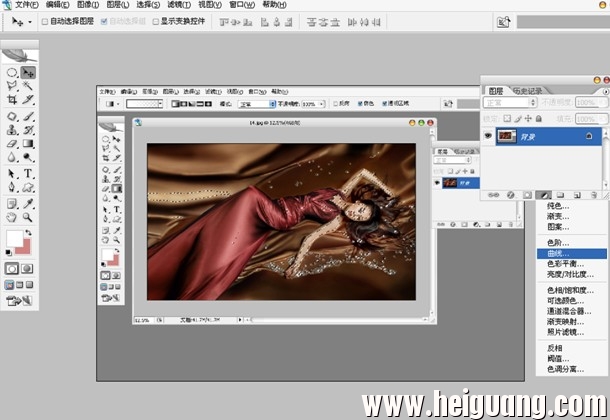The height and width of the screenshot is (420, 610).
Task: Enable the 自动选择图层 checkbox
Action: pyautogui.click(x=45, y=22)
